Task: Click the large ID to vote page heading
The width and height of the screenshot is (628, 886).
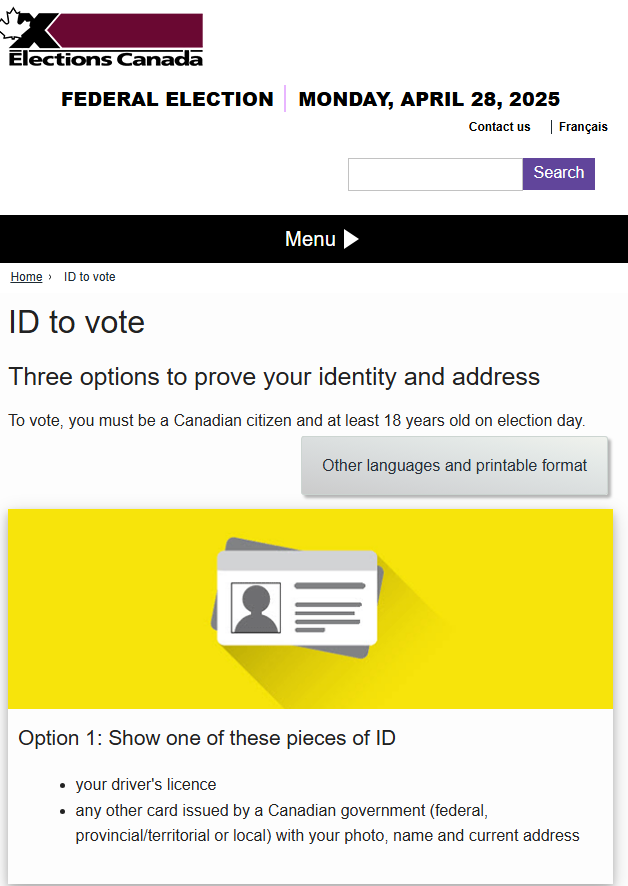Action: tap(76, 322)
